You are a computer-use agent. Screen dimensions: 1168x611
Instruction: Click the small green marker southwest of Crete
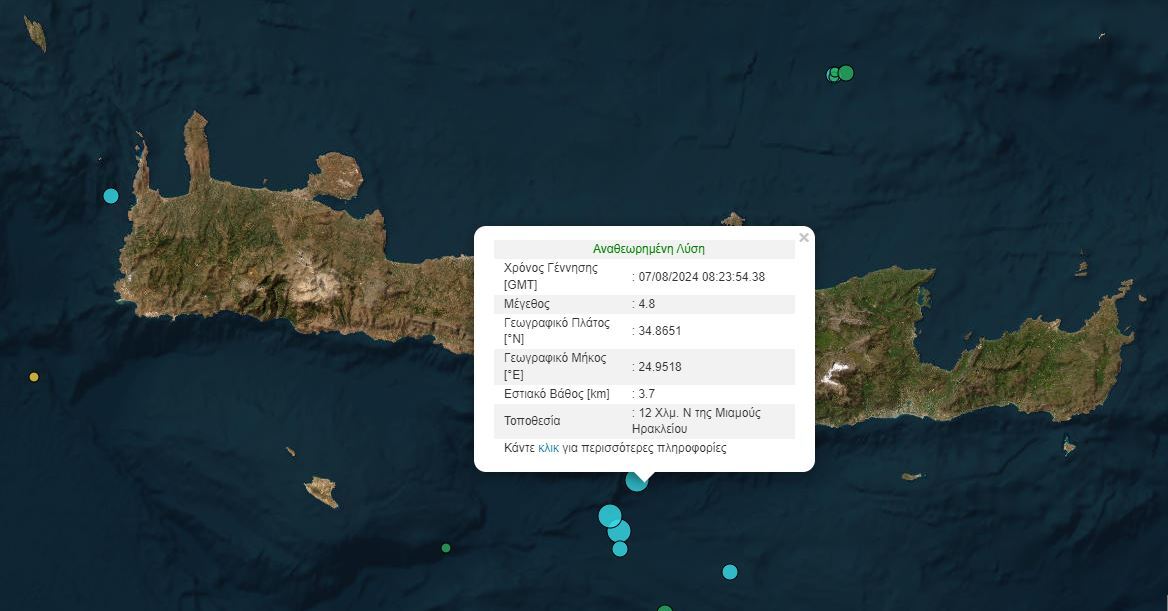tap(445, 548)
